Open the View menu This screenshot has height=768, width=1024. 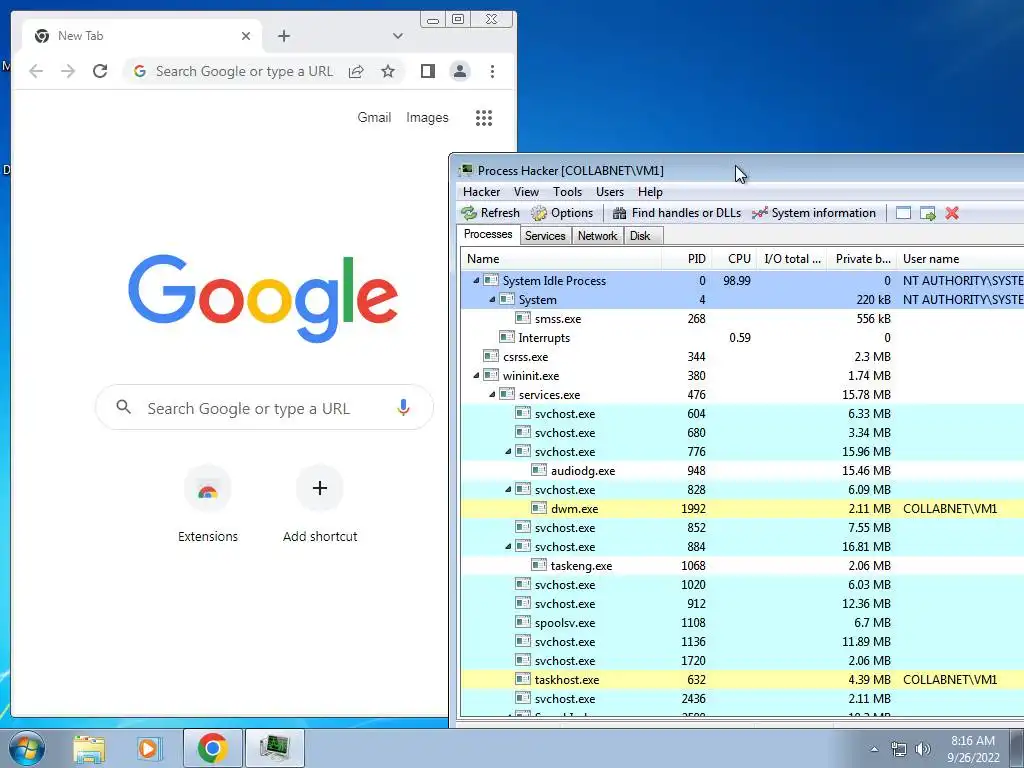coord(526,192)
